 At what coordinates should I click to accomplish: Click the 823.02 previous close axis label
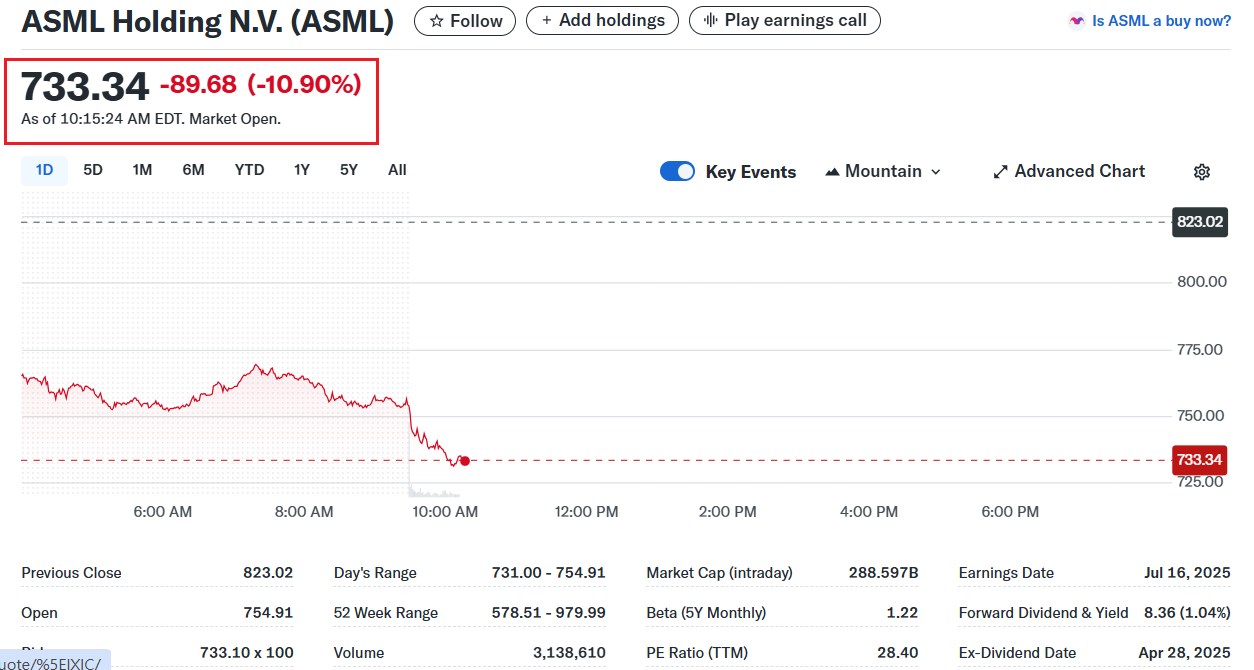tap(1199, 222)
